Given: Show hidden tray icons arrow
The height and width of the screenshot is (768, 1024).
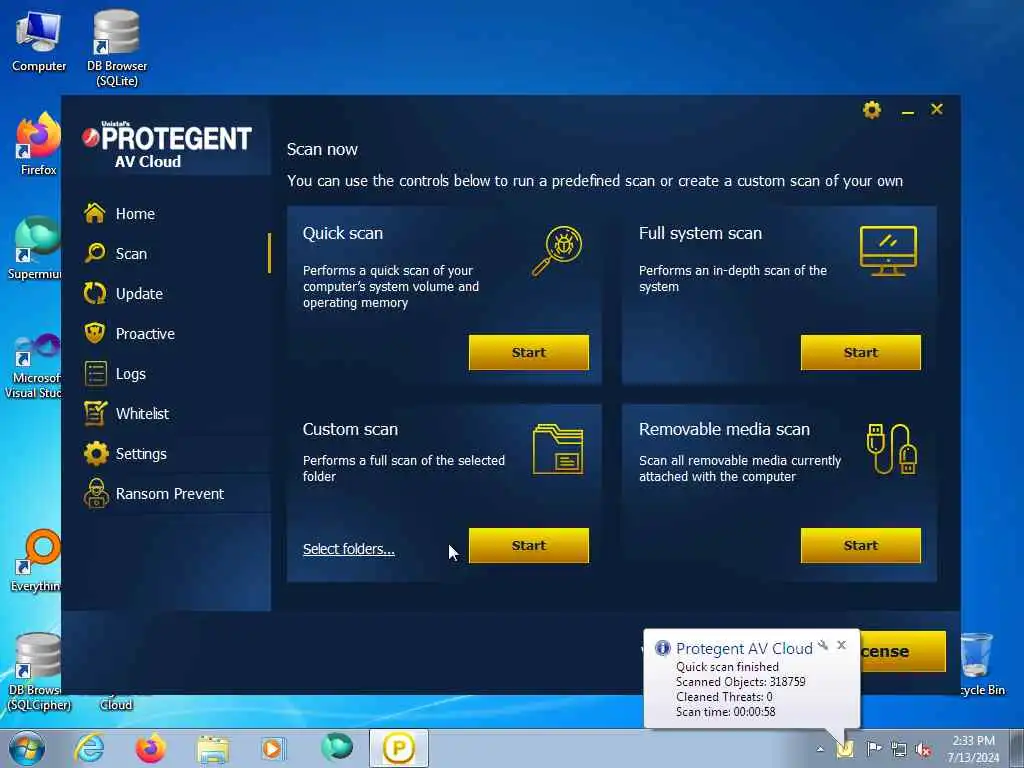Looking at the screenshot, I should [x=820, y=750].
